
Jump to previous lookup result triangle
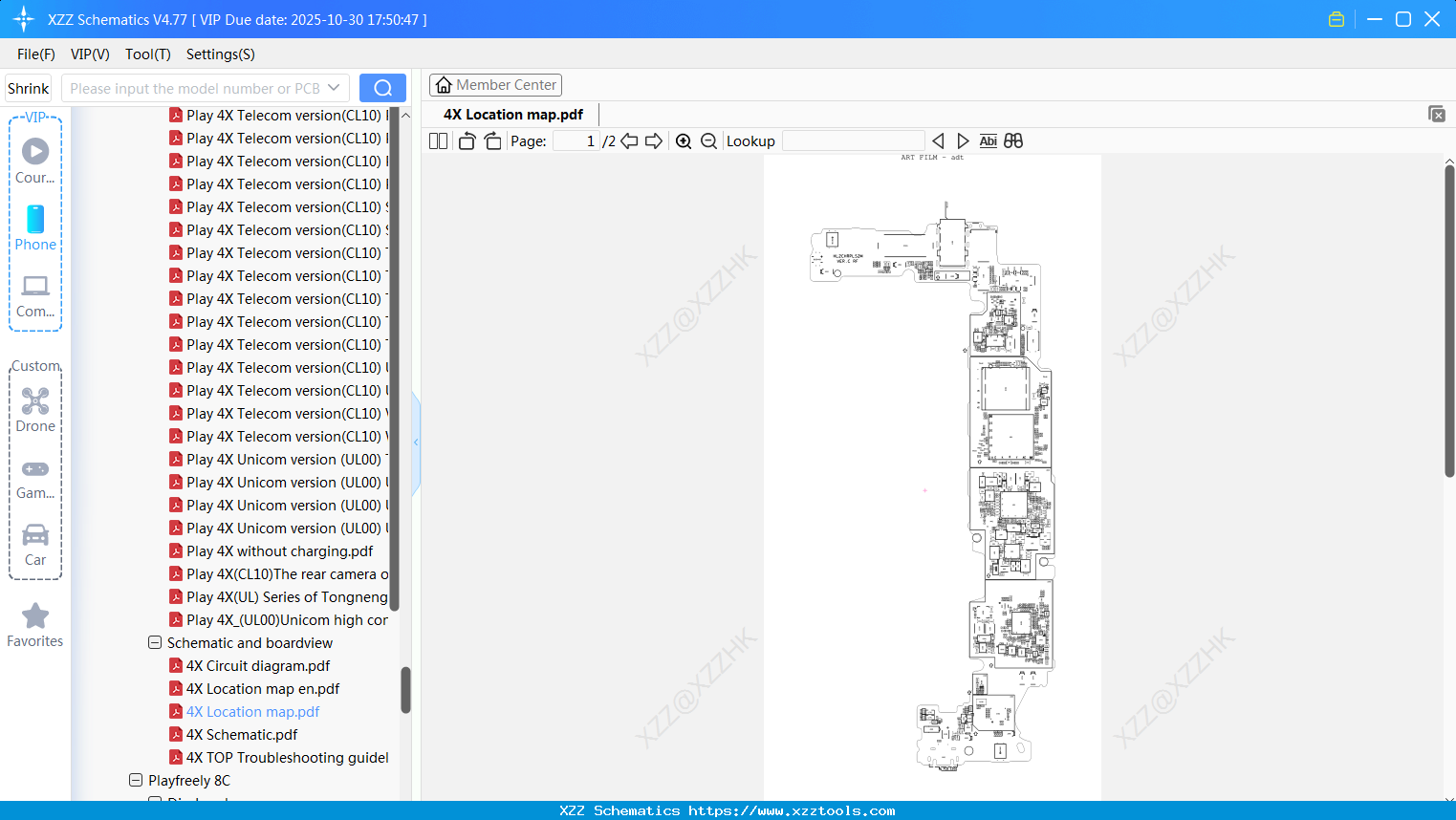[x=938, y=141]
